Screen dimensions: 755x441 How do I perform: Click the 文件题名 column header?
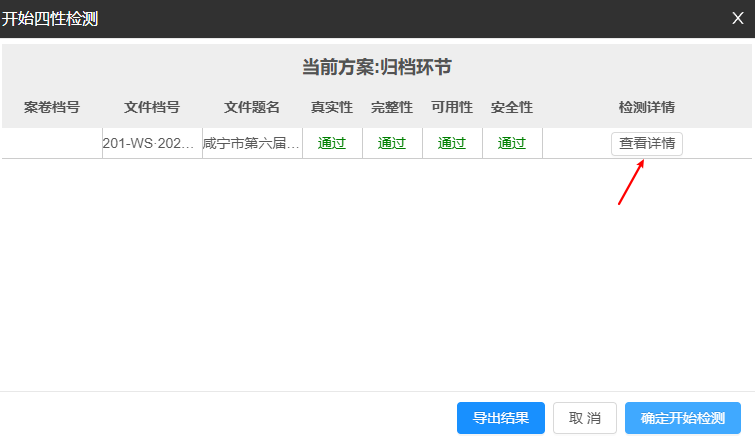252,107
